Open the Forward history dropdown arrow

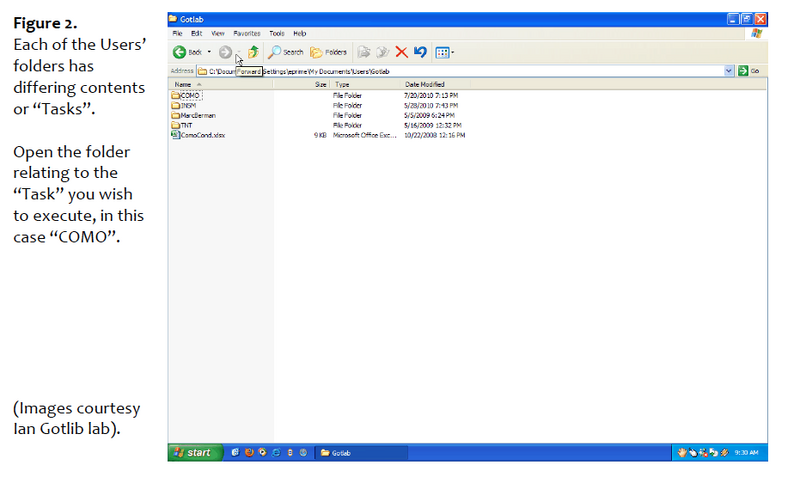[238, 52]
